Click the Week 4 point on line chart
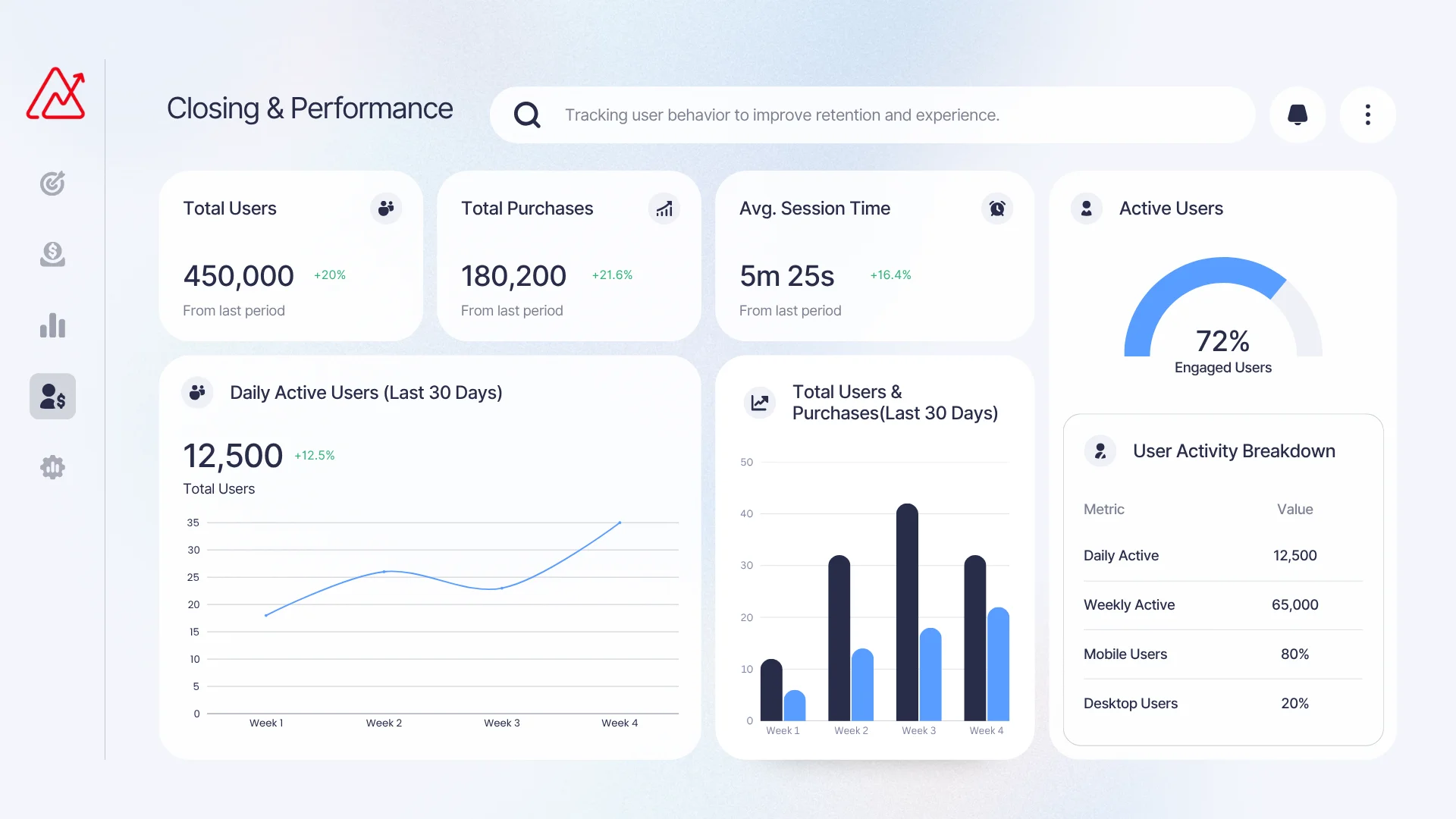 620,522
